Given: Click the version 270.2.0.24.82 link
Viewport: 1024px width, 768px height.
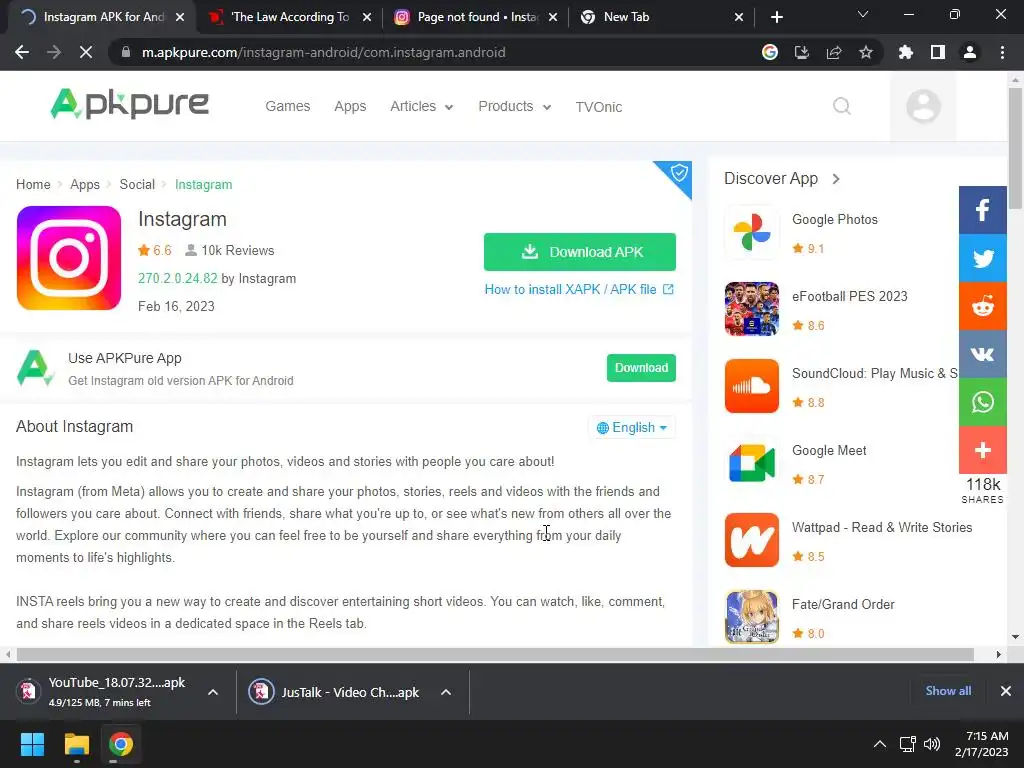Looking at the screenshot, I should click(178, 278).
